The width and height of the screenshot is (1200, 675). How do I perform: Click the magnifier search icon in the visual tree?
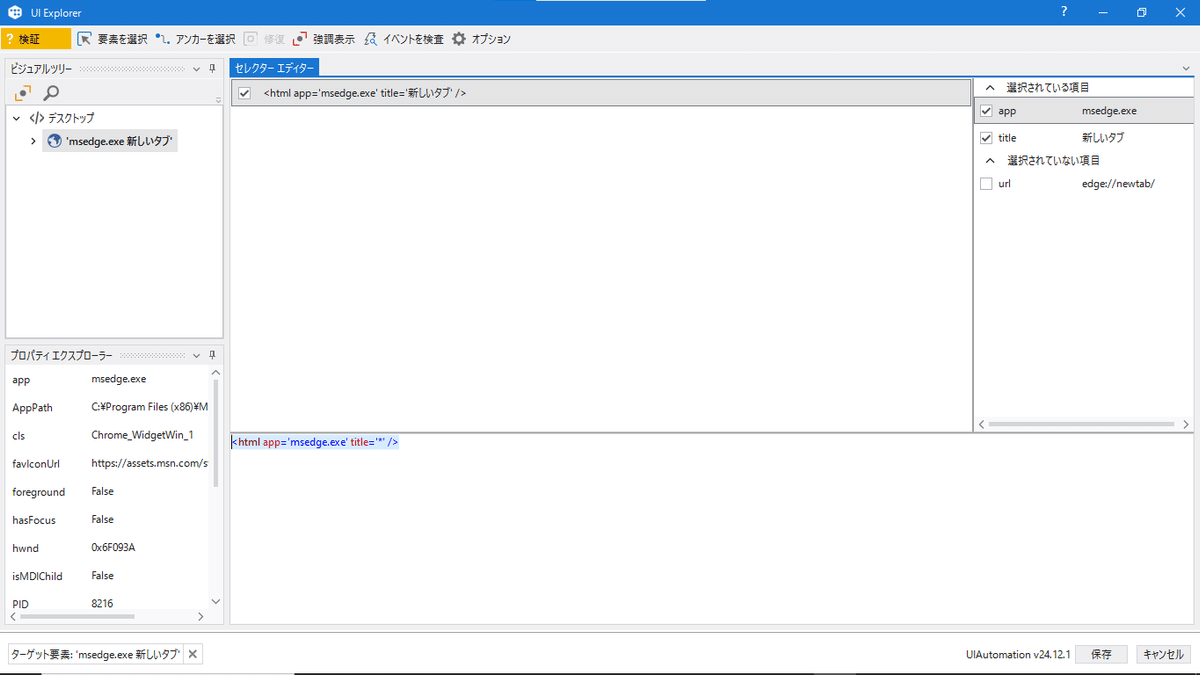(51, 93)
